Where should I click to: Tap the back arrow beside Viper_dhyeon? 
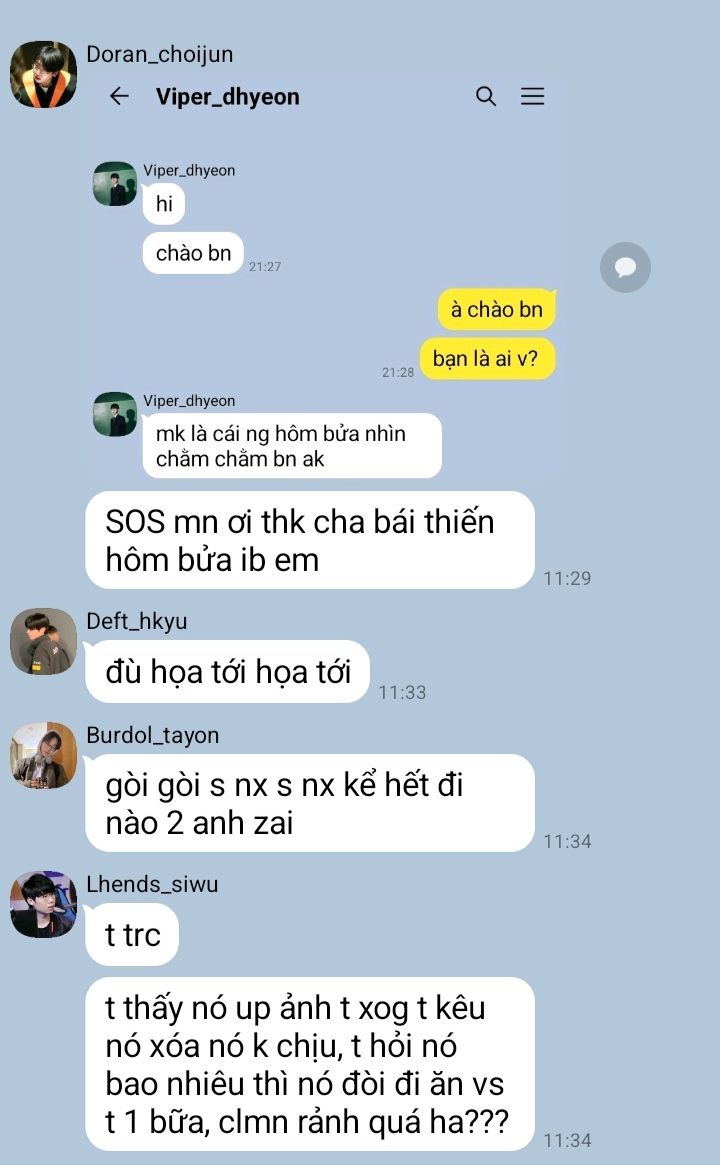click(x=119, y=96)
